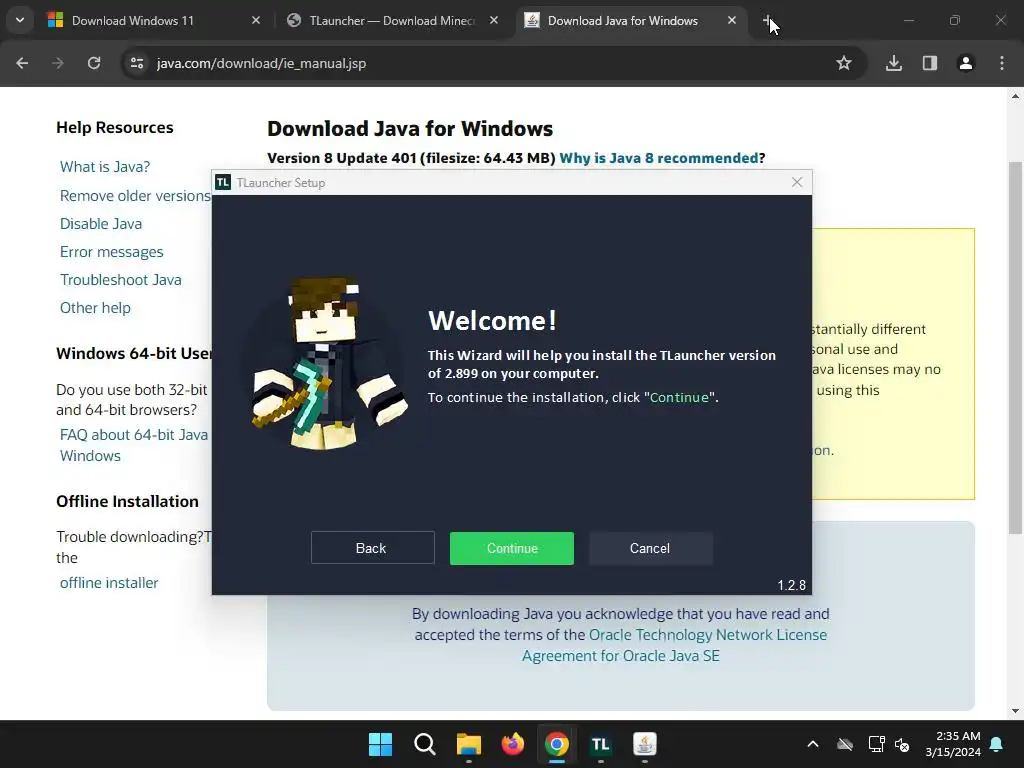Bookmark this page with the star icon
1024x768 pixels.
click(844, 63)
